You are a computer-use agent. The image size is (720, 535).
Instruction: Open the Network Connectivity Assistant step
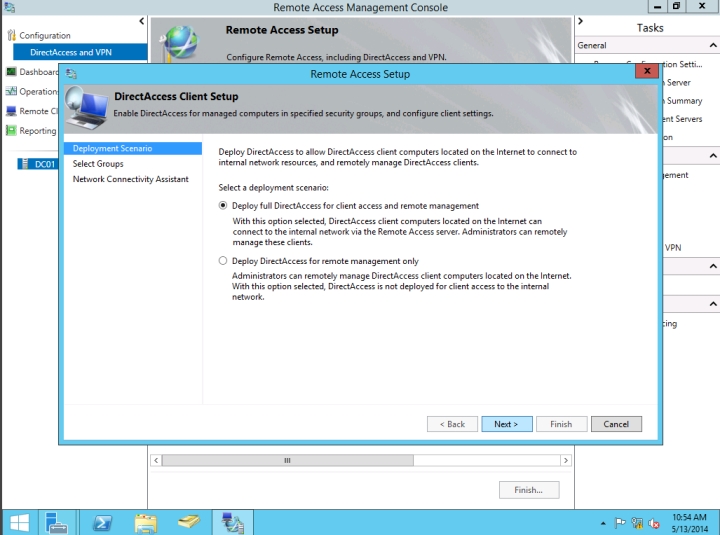point(130,179)
